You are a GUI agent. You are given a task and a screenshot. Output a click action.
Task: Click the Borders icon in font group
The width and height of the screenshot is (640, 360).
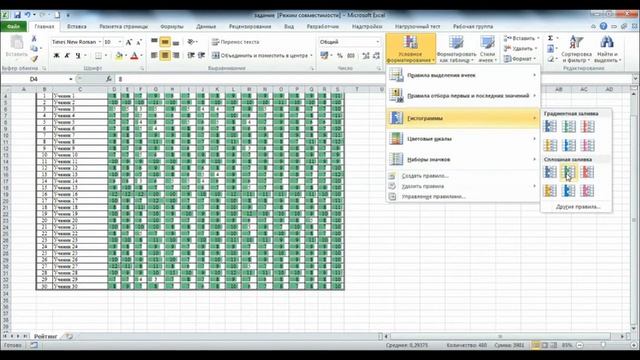click(x=98, y=56)
